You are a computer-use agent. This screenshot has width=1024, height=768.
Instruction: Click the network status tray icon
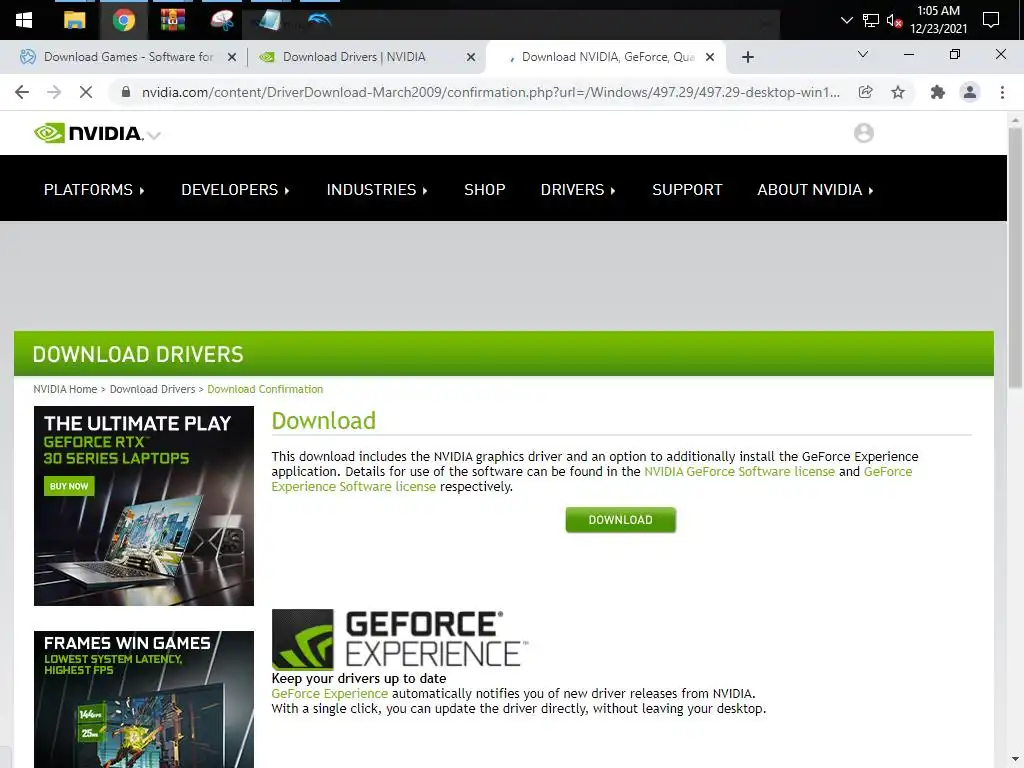[x=871, y=20]
